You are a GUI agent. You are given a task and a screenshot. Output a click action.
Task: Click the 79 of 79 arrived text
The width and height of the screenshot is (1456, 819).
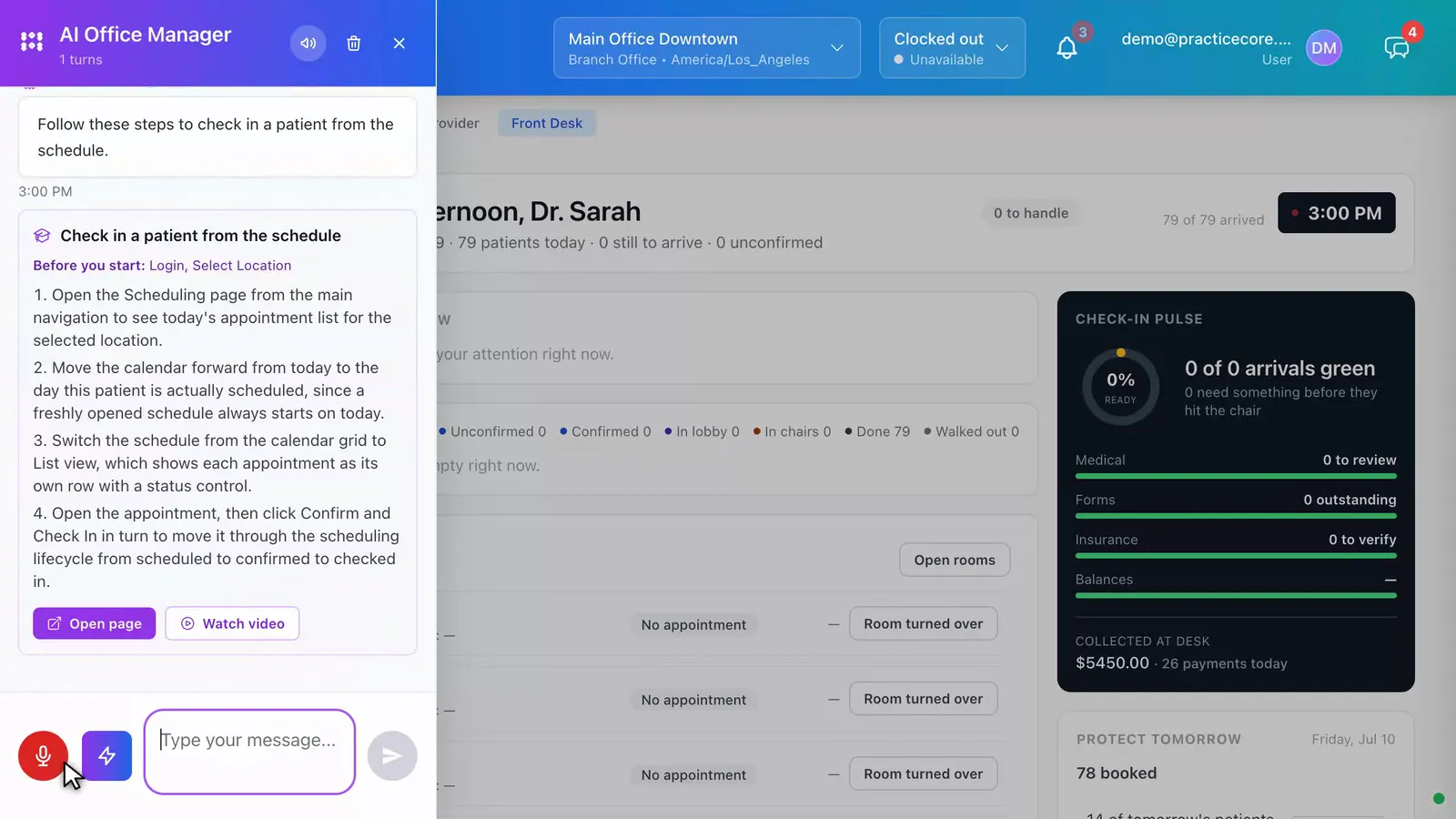coord(1213,219)
